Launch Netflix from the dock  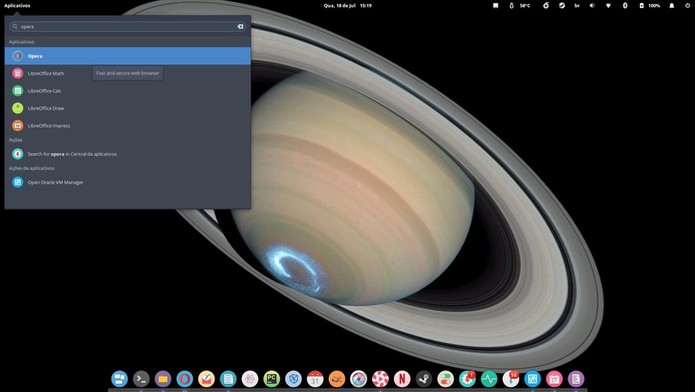point(402,379)
